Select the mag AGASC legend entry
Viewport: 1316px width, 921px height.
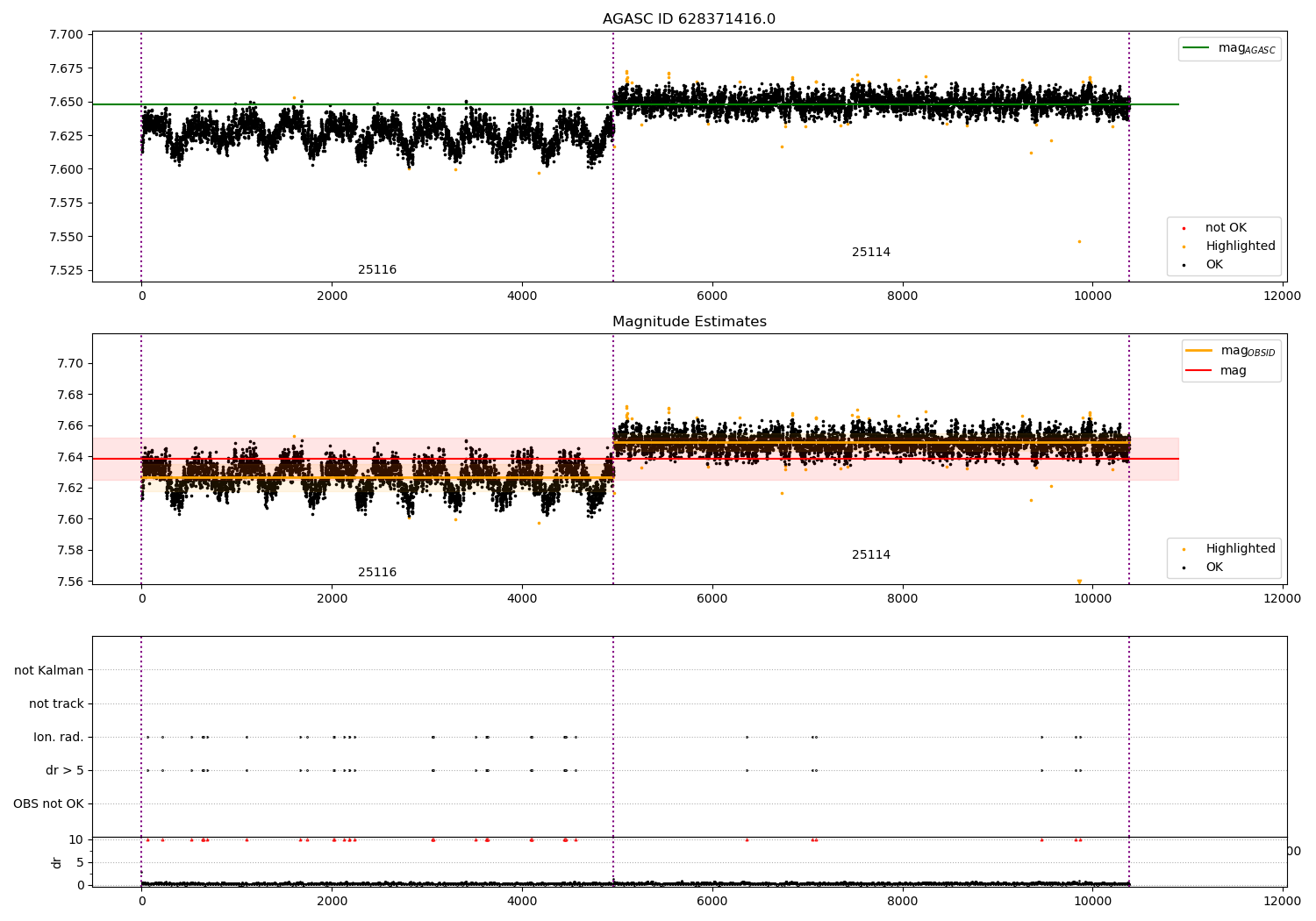pos(1229,48)
